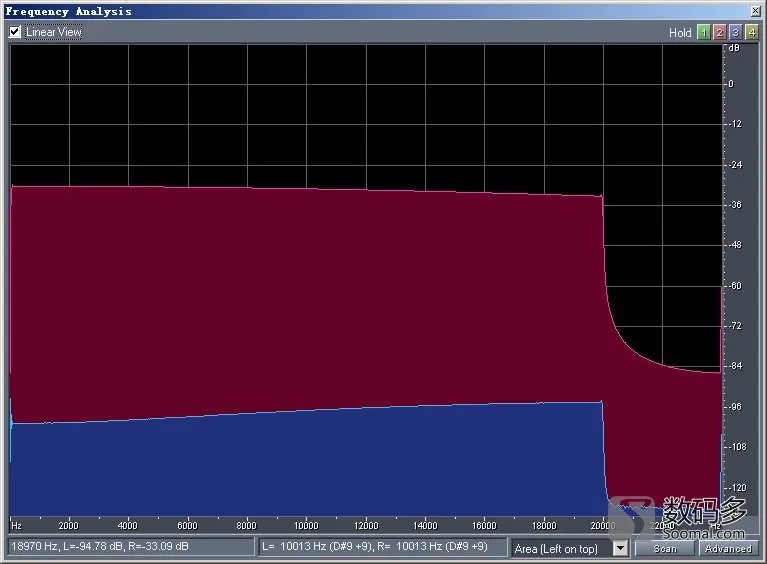
Task: Click the 18970 Hz cursor readout field
Action: [x=131, y=546]
